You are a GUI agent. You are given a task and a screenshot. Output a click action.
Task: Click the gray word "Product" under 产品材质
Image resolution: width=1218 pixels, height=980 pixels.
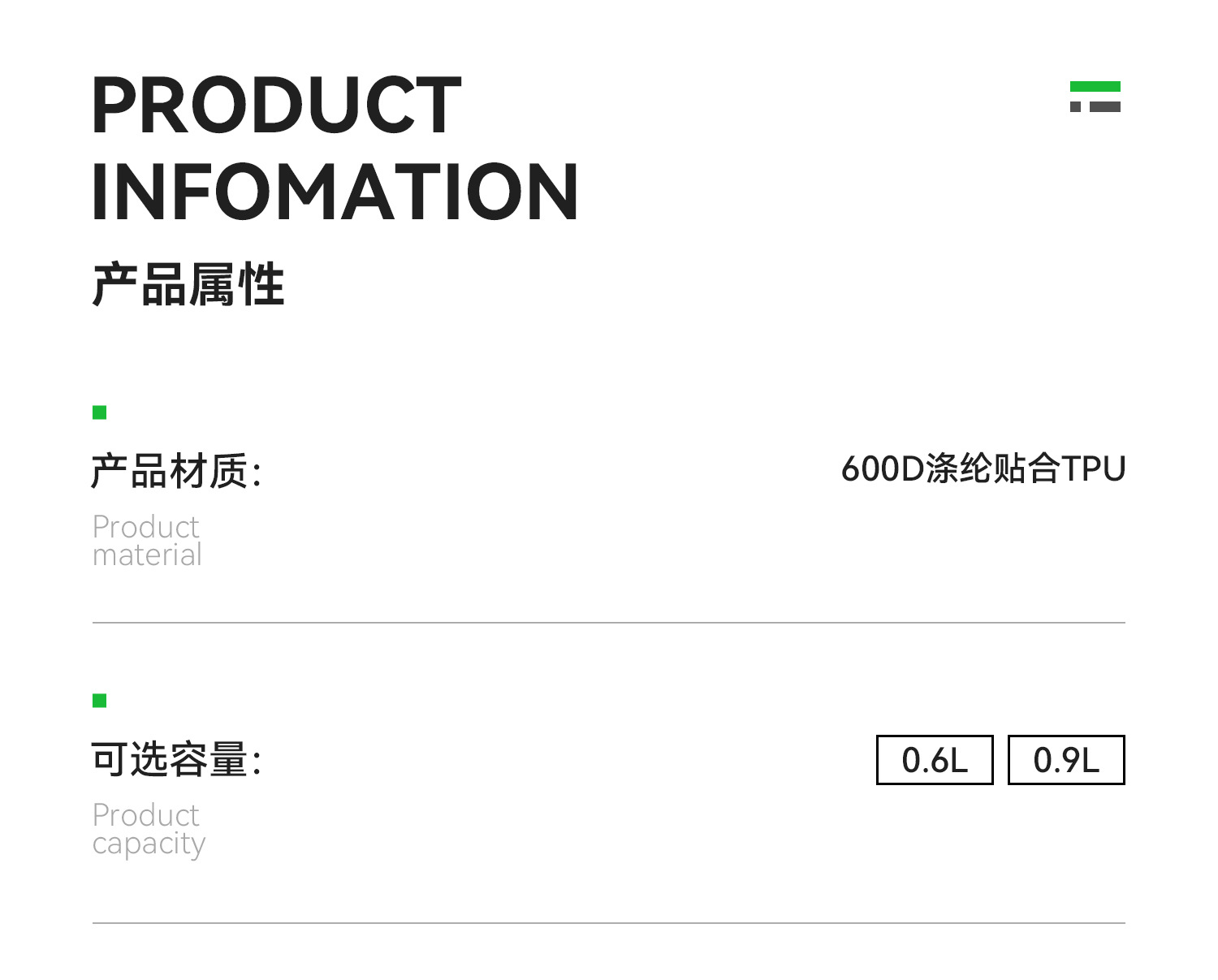pyautogui.click(x=146, y=527)
